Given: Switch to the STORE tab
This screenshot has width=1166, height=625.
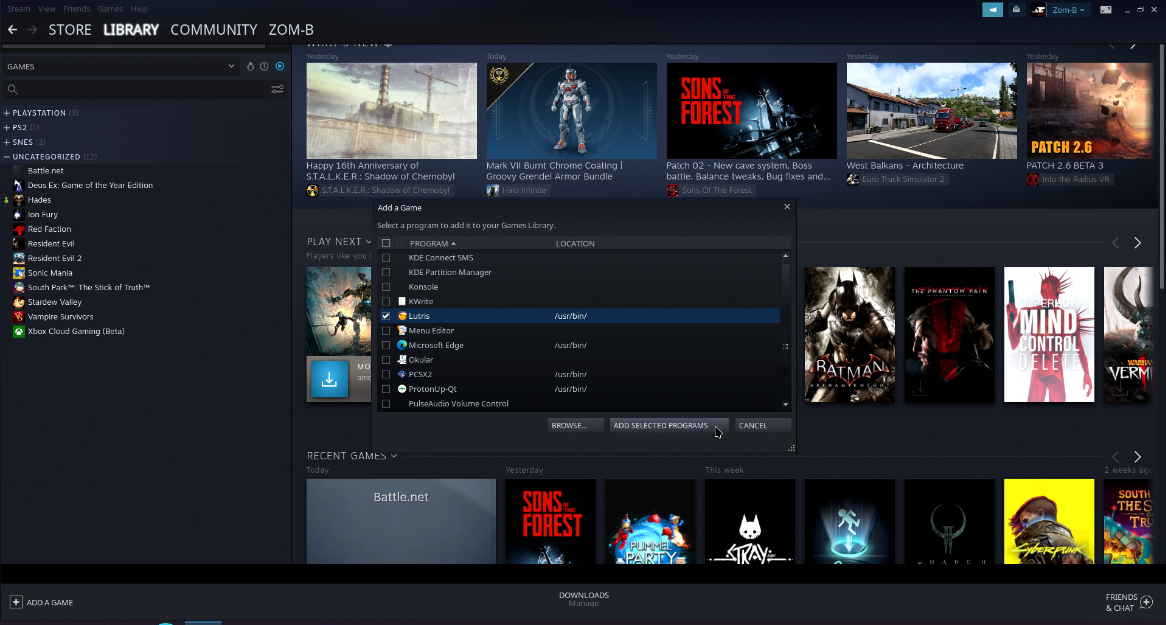Looking at the screenshot, I should pyautogui.click(x=70, y=30).
